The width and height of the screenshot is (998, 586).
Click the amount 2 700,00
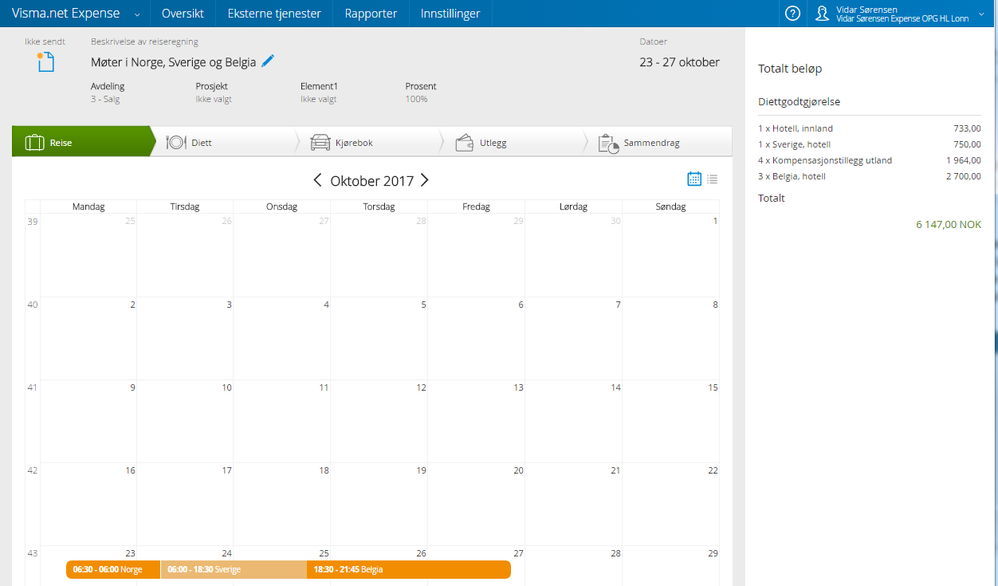pos(964,176)
